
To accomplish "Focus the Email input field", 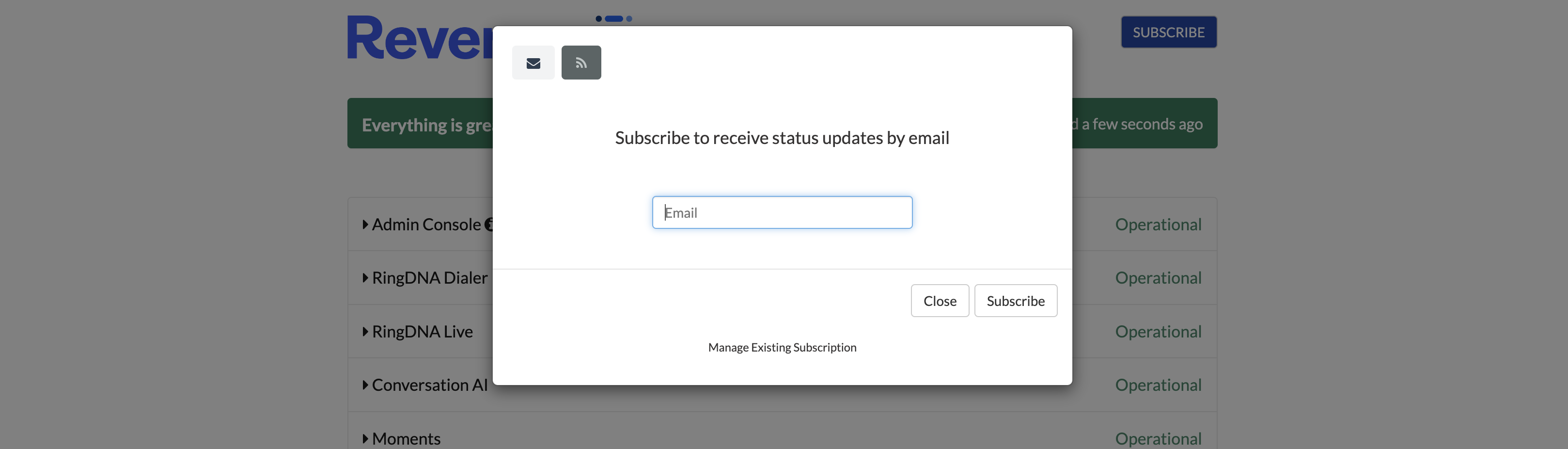I will pos(782,212).
